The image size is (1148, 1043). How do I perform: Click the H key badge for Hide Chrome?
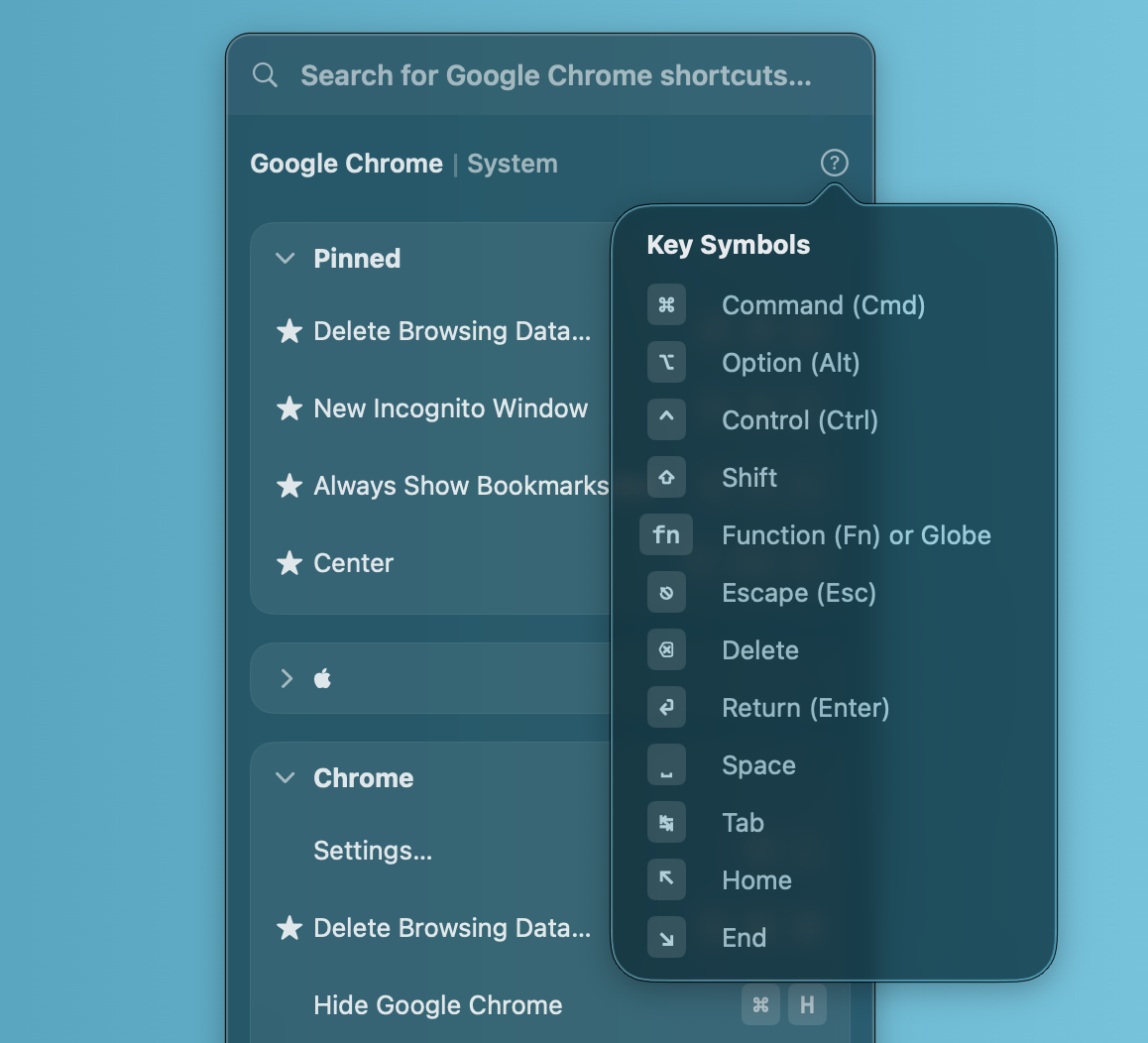pyautogui.click(x=807, y=1005)
